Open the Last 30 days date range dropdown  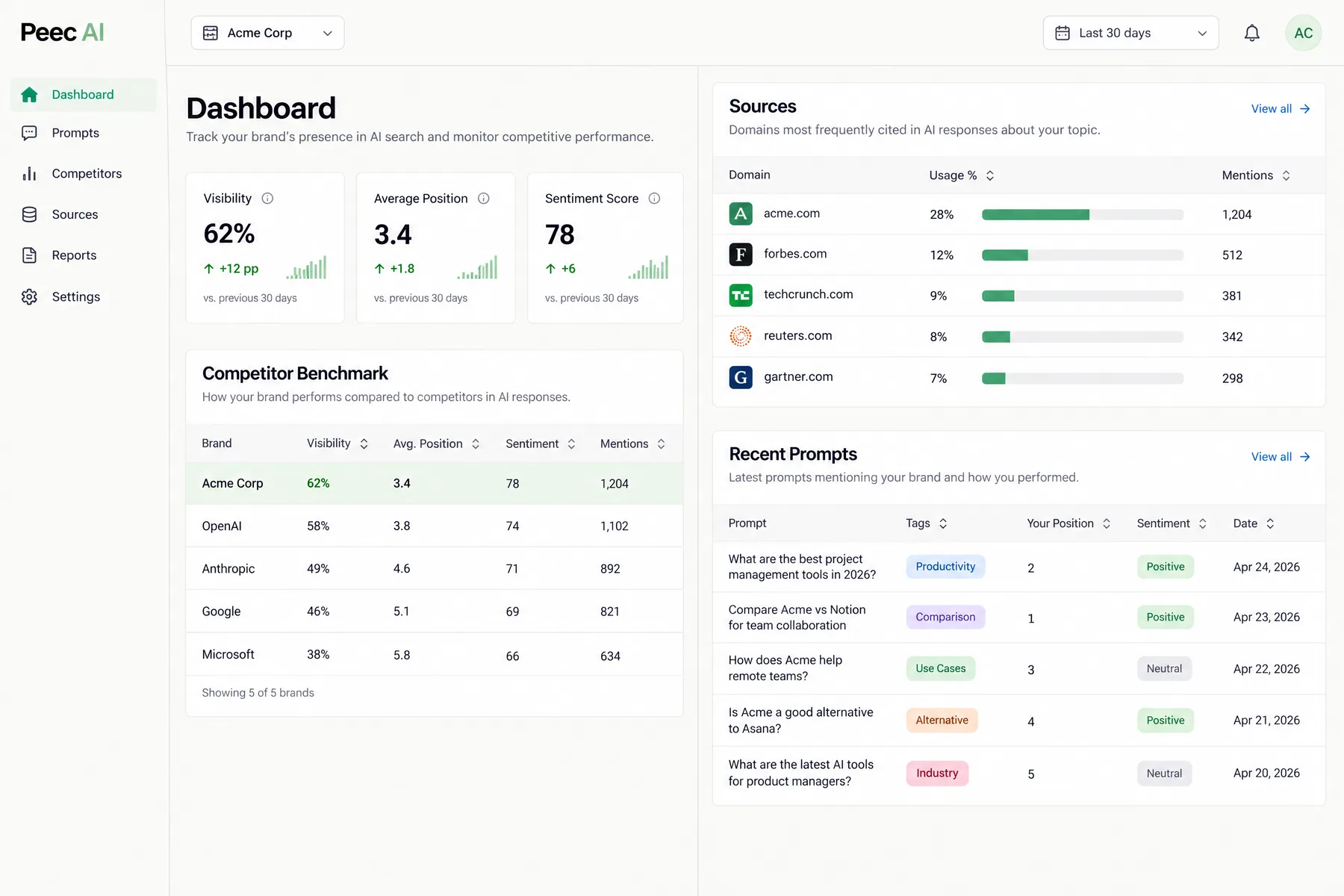click(x=1130, y=33)
